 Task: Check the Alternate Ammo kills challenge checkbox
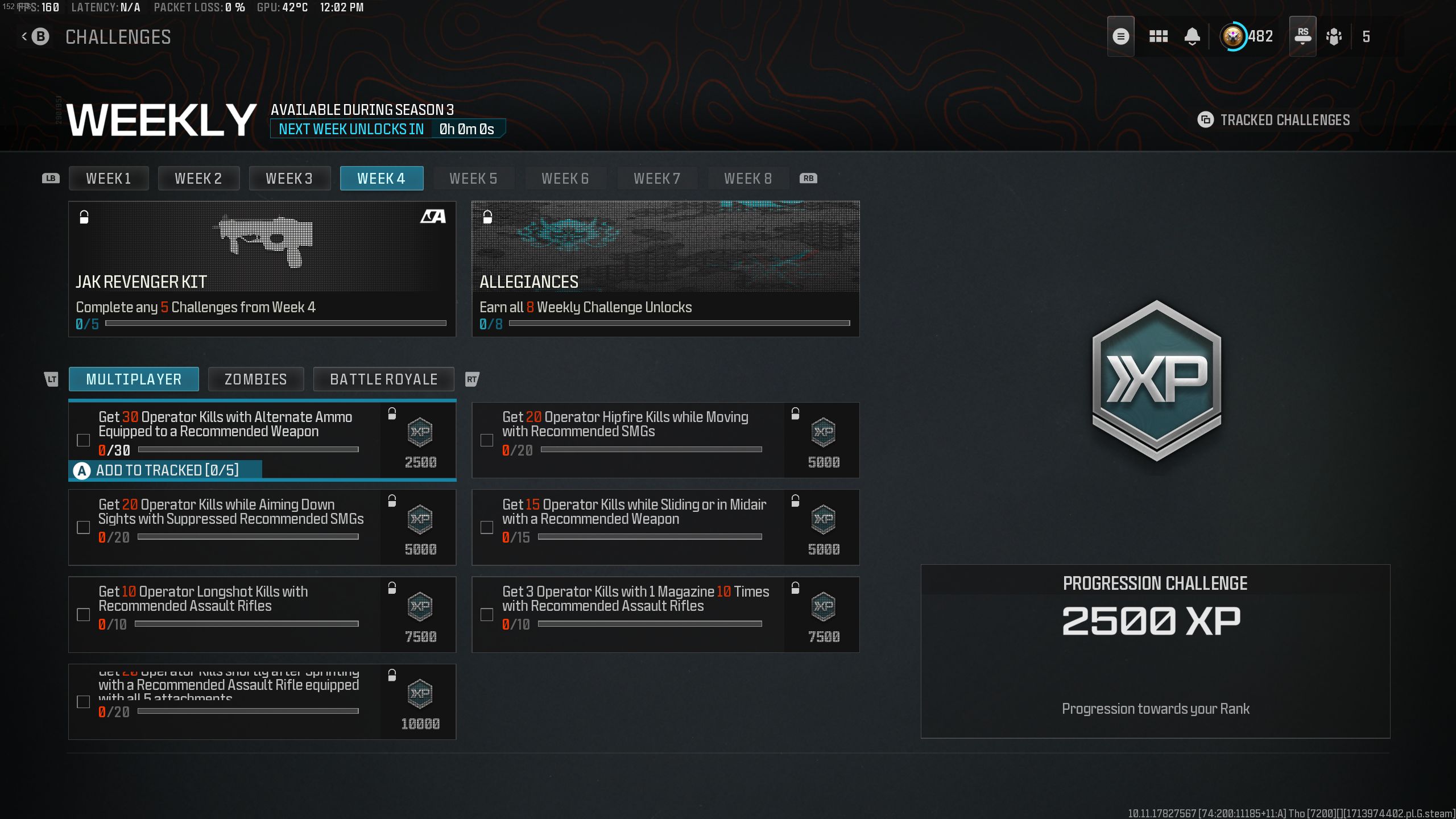tap(84, 440)
